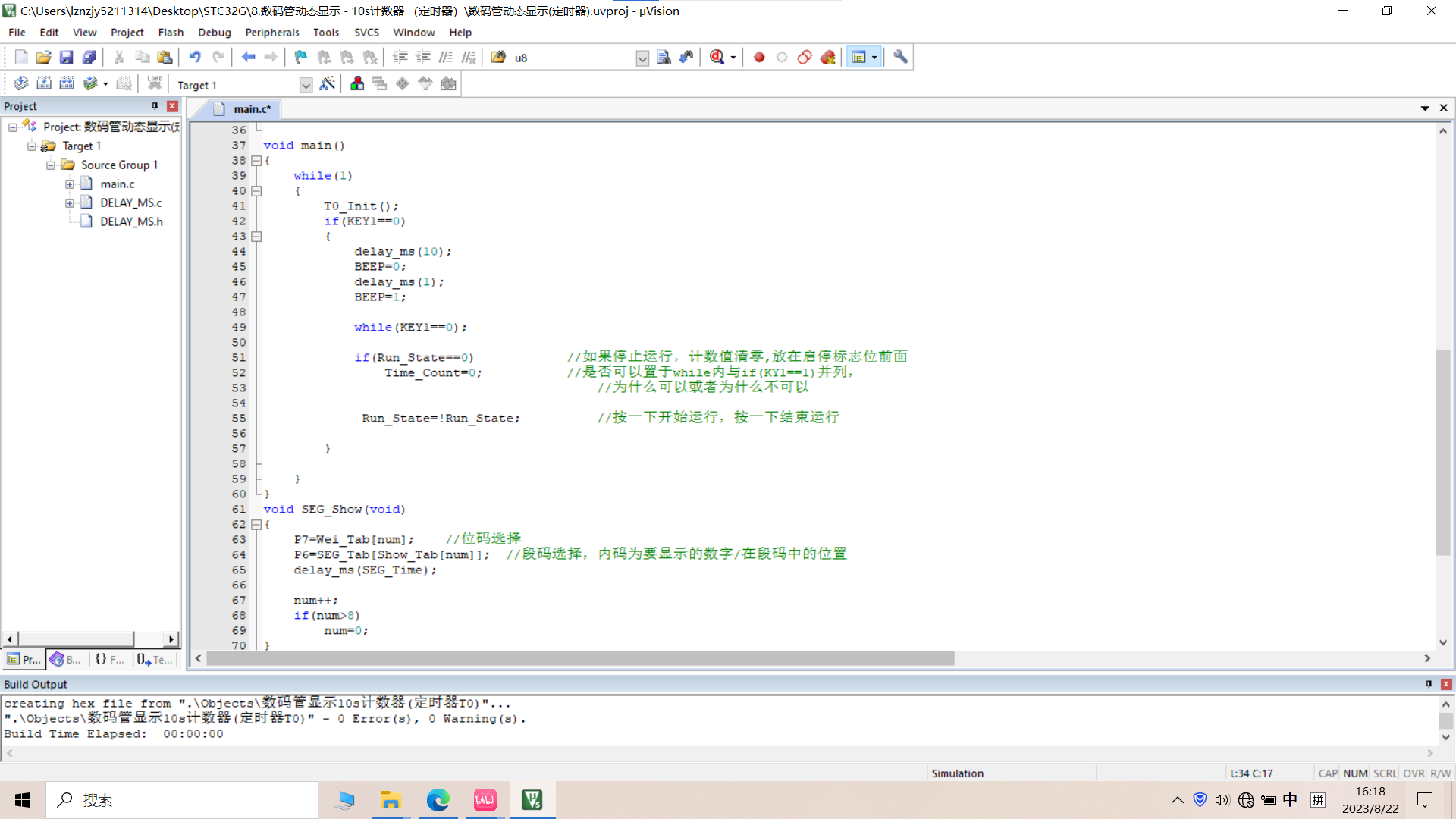Open the find text 'u8' dropdown
The width and height of the screenshot is (1456, 819).
(642, 58)
